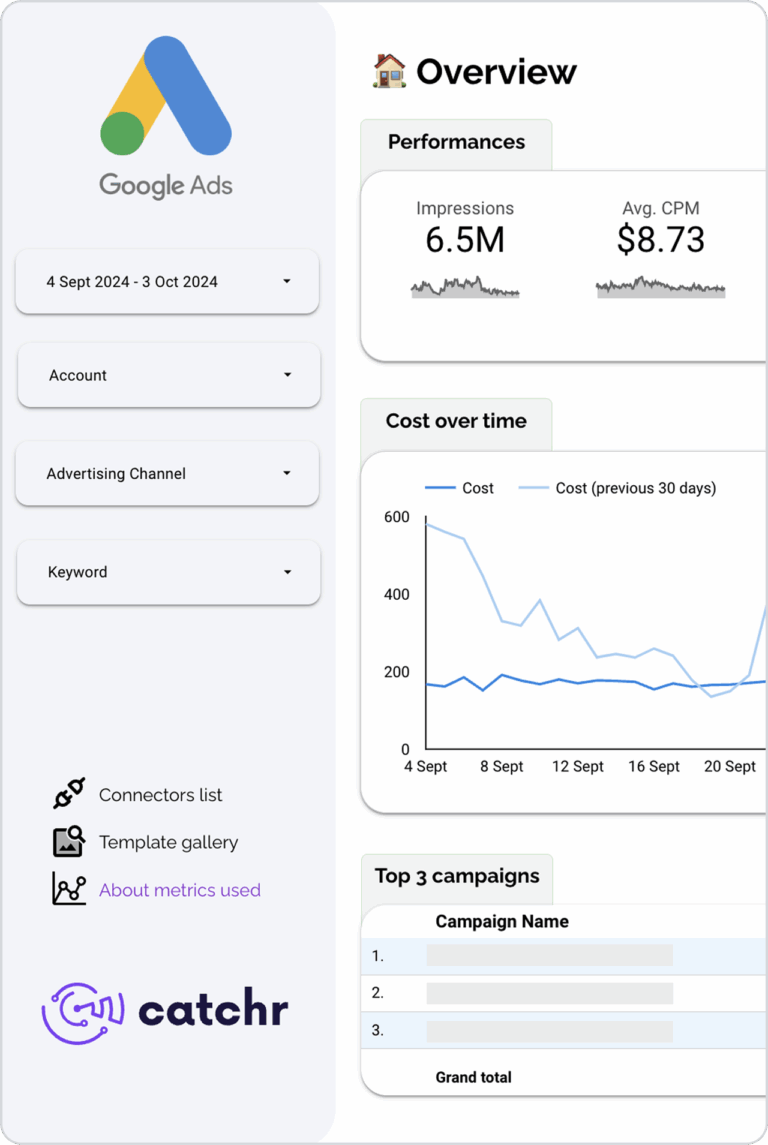Viewport: 768px width, 1145px height.
Task: Open the Connectors list link
Action: tap(160, 795)
